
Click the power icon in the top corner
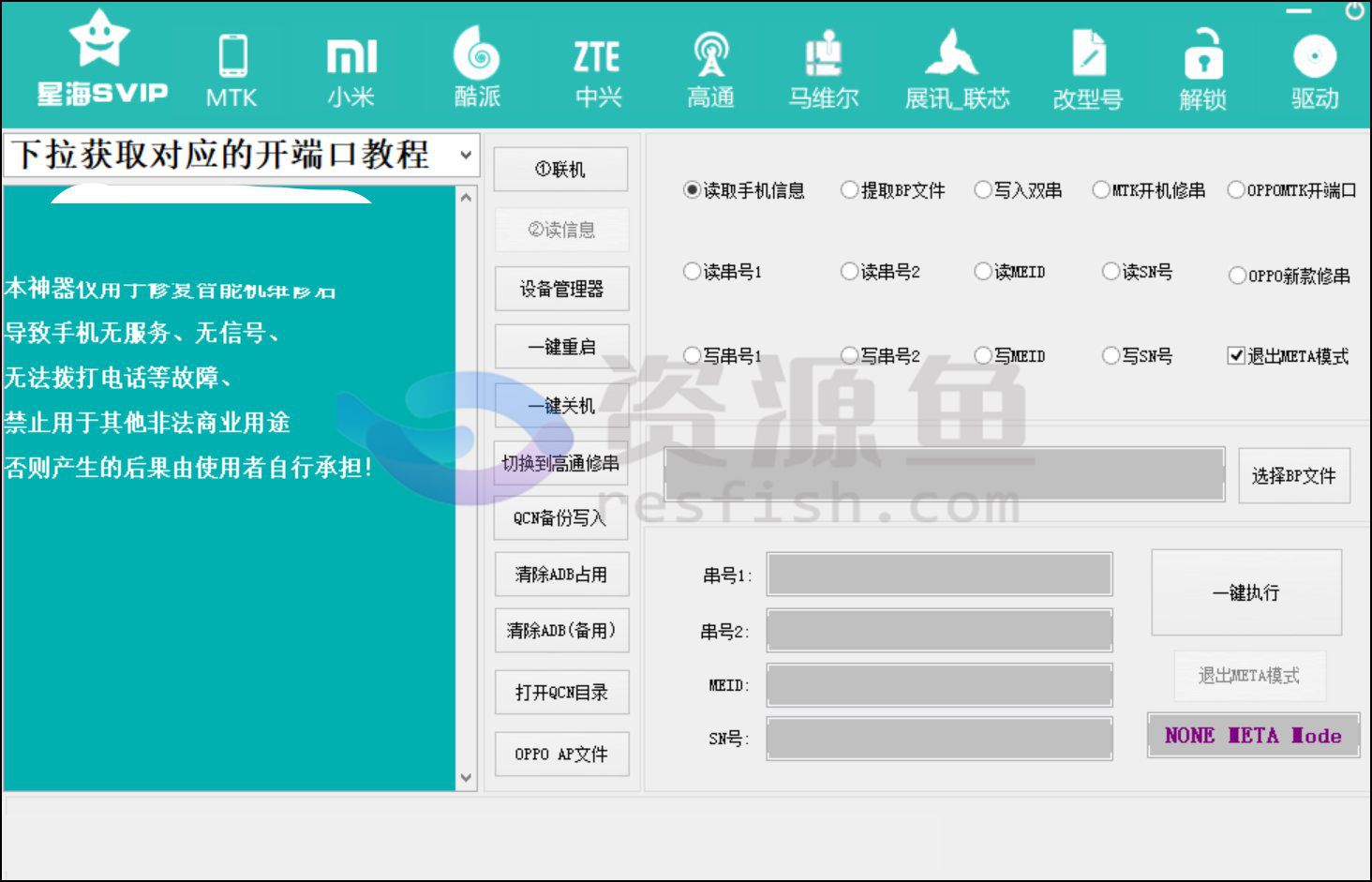1355,11
